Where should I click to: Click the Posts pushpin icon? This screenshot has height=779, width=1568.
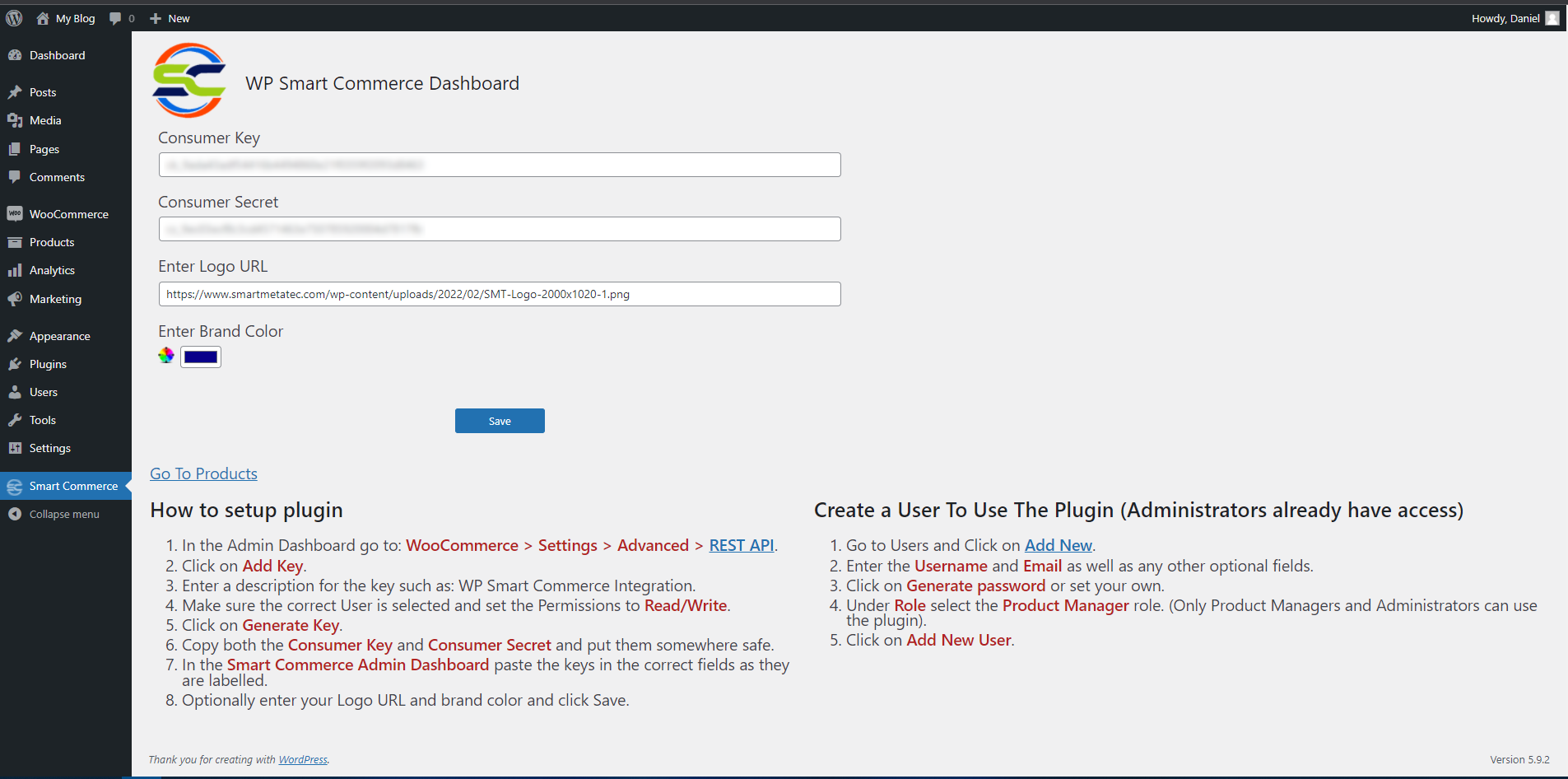coord(15,92)
